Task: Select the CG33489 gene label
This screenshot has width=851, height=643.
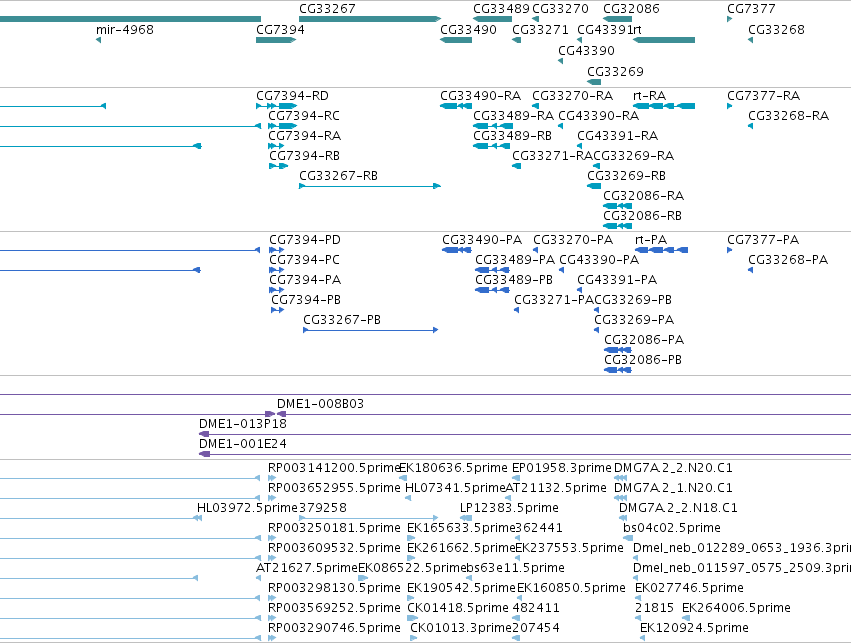Action: [x=501, y=9]
